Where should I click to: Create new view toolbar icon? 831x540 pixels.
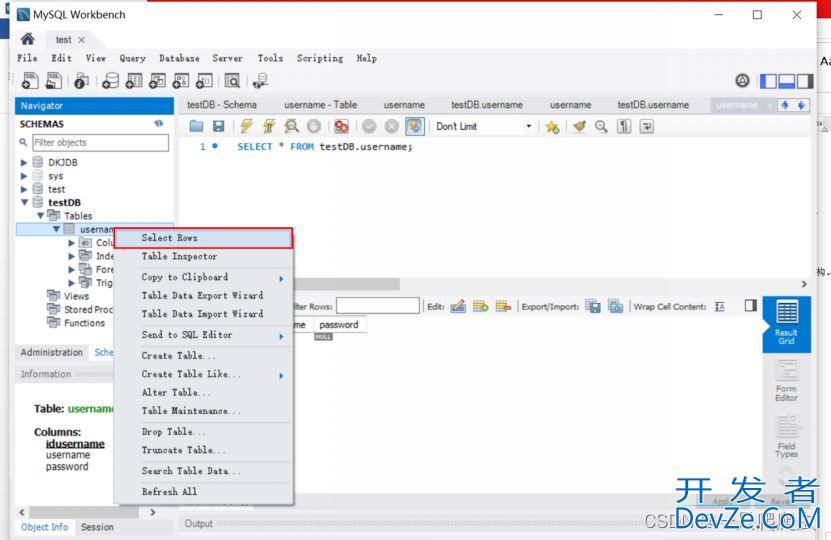(x=157, y=81)
